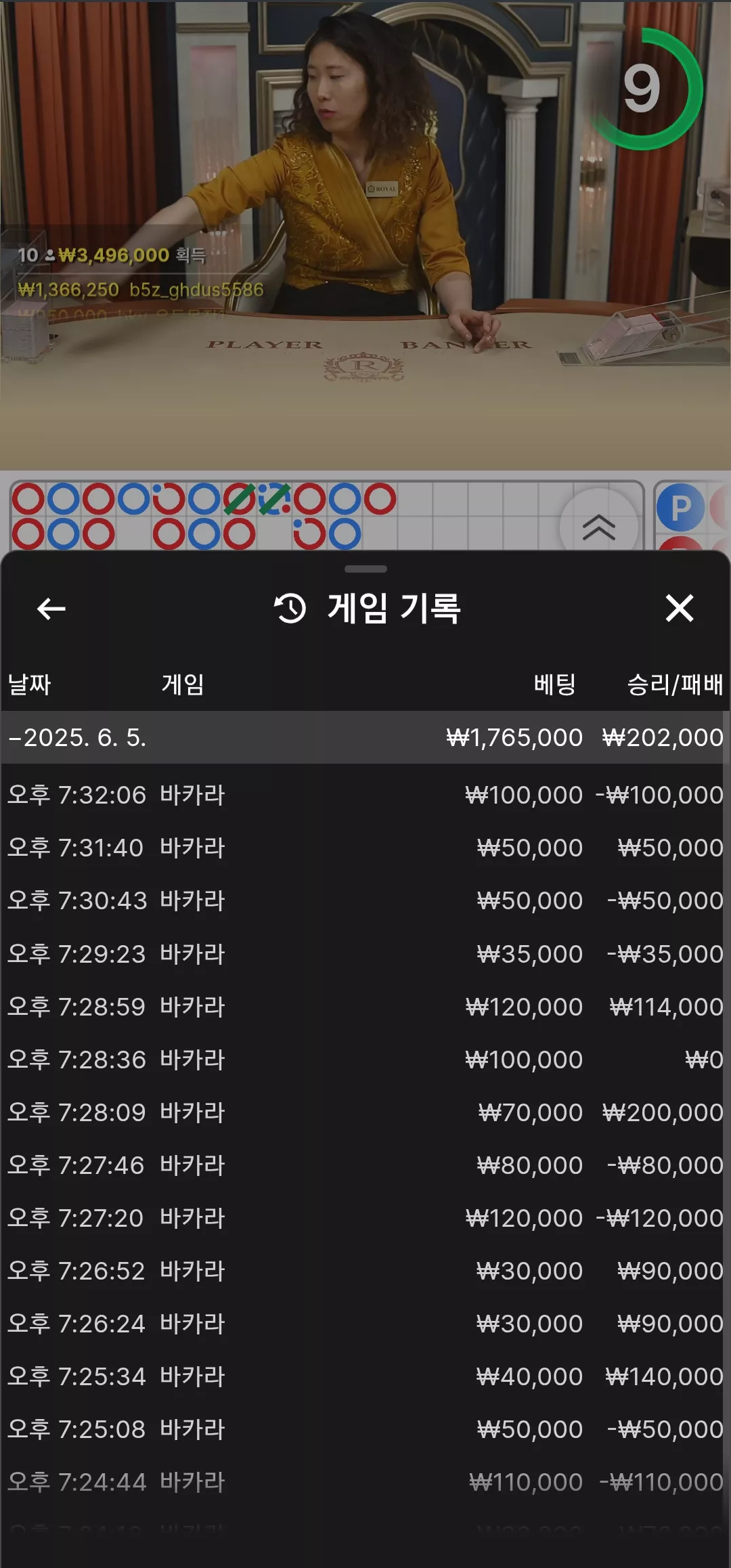Screen dimensions: 731x1568
Task: Click the ₩140,000 win result value
Action: click(x=664, y=1376)
